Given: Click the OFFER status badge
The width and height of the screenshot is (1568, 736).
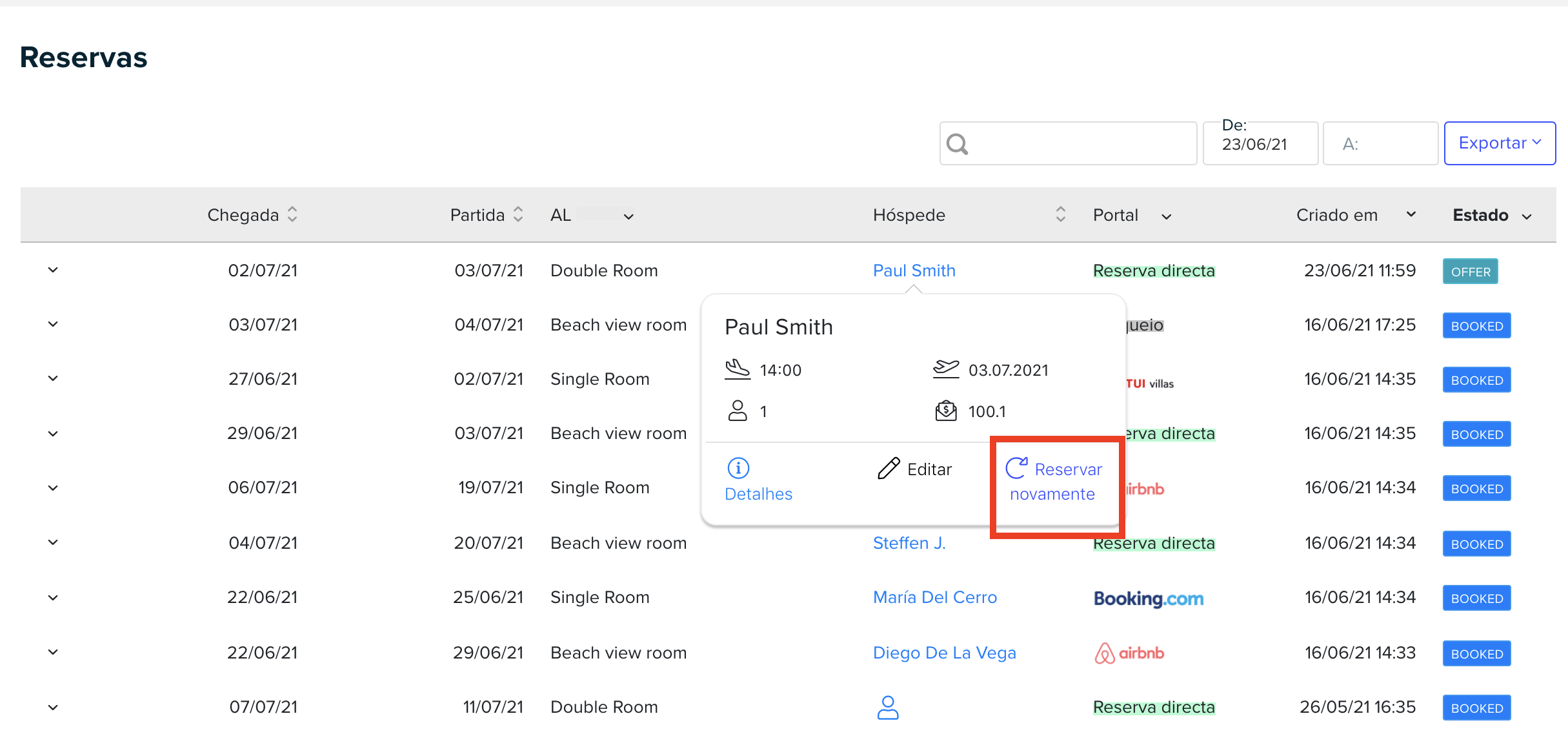Looking at the screenshot, I should [x=1471, y=272].
